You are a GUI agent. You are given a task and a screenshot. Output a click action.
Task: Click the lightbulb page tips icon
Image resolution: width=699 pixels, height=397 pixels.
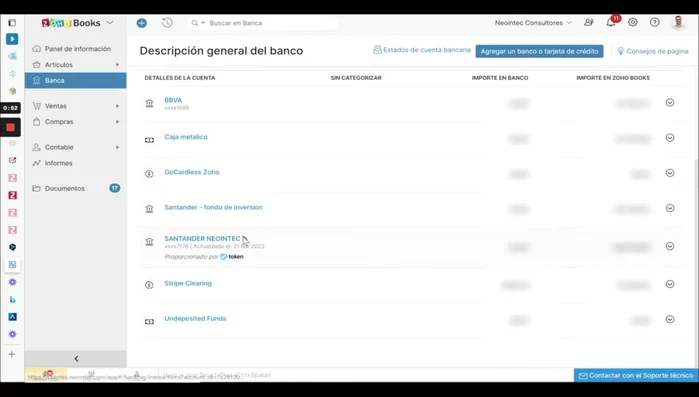pos(621,51)
